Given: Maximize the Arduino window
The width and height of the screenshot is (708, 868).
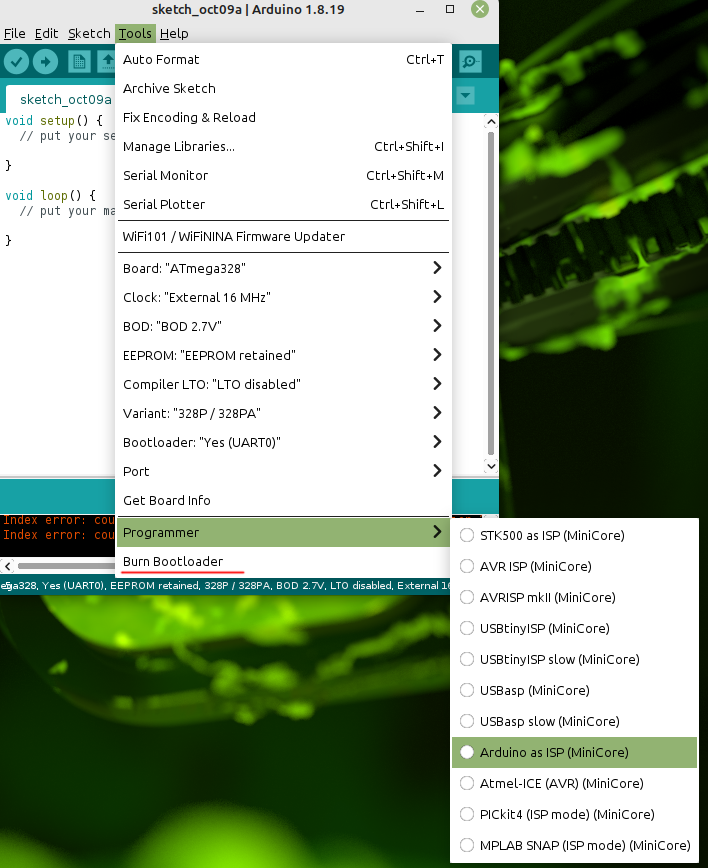Looking at the screenshot, I should 450,9.
